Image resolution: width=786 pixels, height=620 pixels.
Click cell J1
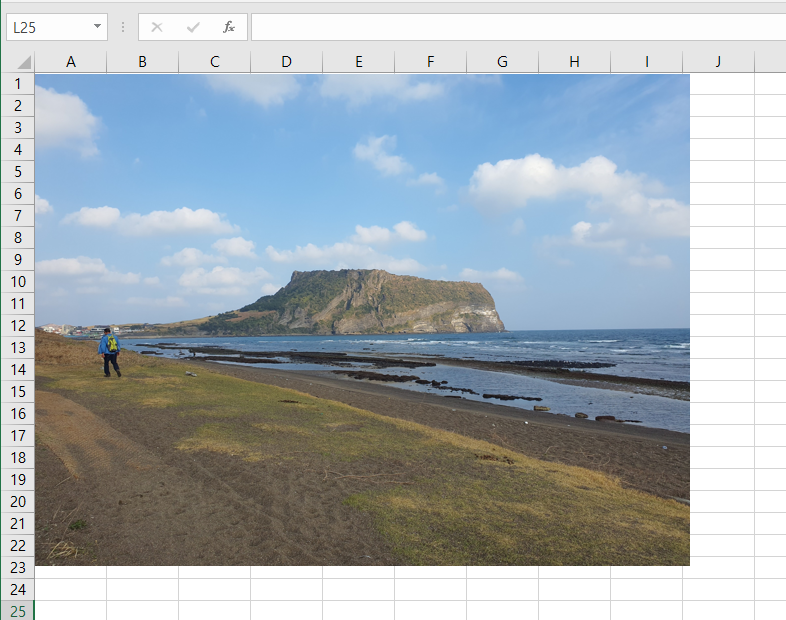(722, 84)
